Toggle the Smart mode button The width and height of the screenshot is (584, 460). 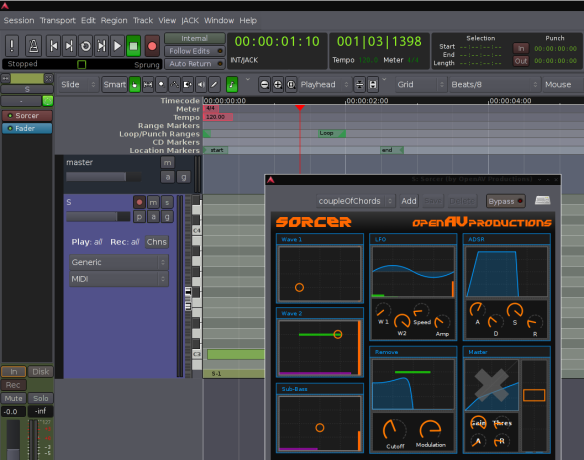[114, 85]
